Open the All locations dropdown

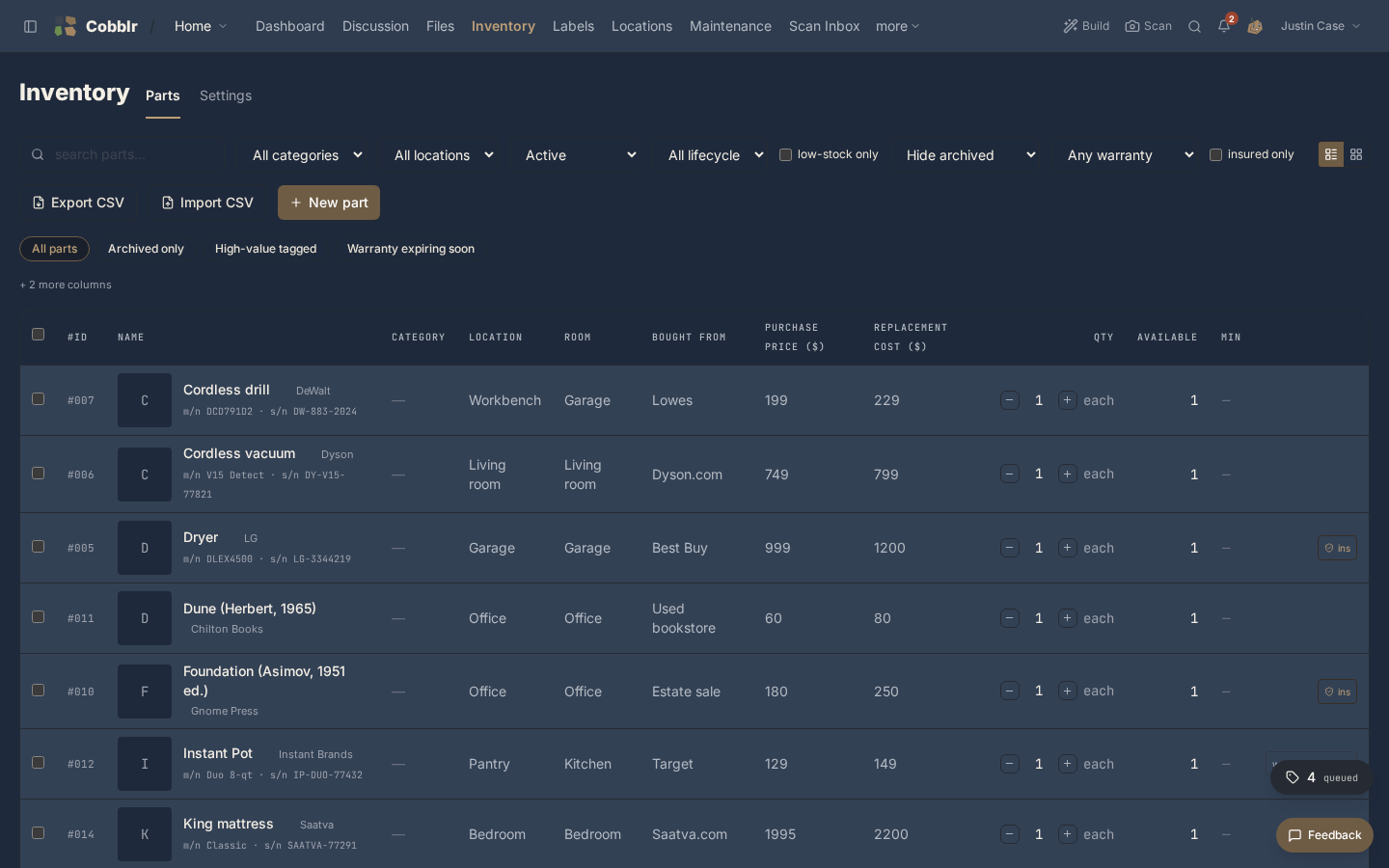click(444, 155)
